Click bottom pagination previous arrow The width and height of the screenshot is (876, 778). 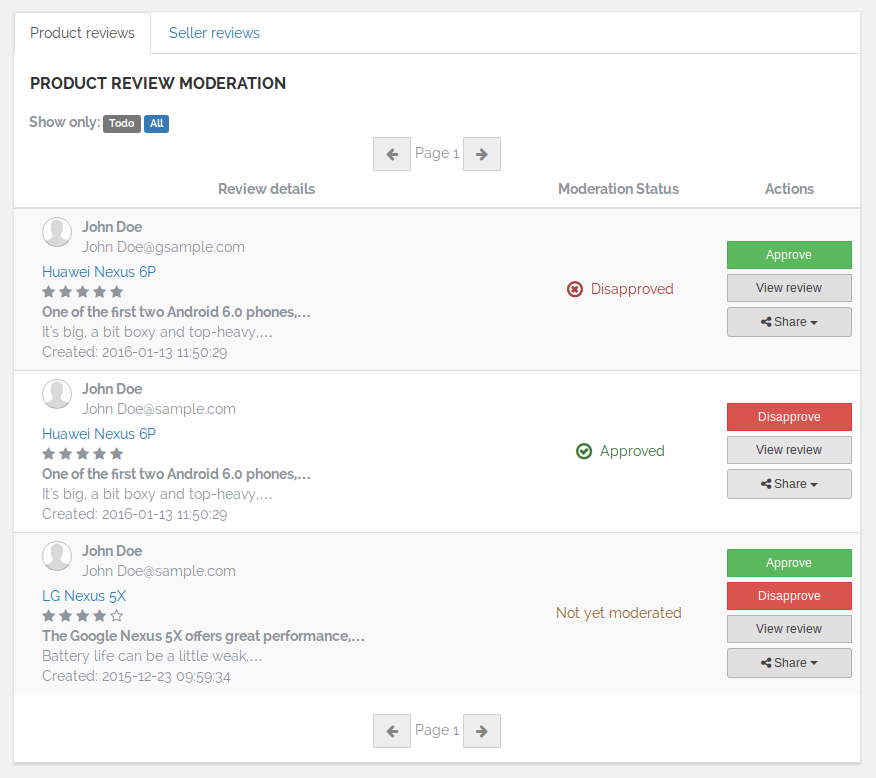[x=392, y=731]
